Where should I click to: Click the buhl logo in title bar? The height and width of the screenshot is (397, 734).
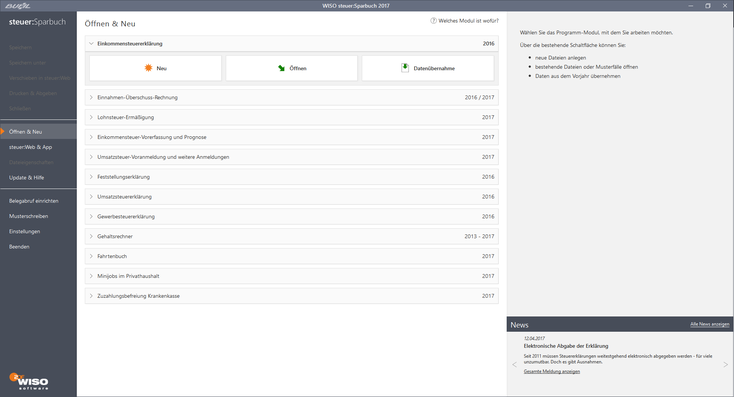(17, 6)
